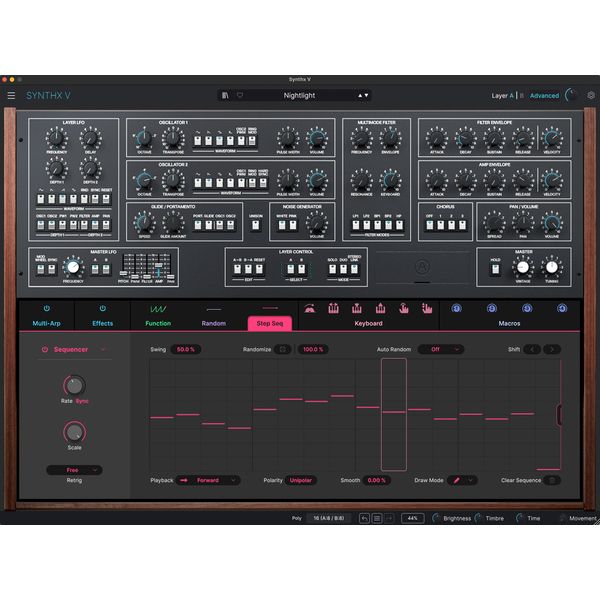Screen dimensions: 600x600
Task: Go to previous preset arrow
Action: pyautogui.click(x=360, y=95)
